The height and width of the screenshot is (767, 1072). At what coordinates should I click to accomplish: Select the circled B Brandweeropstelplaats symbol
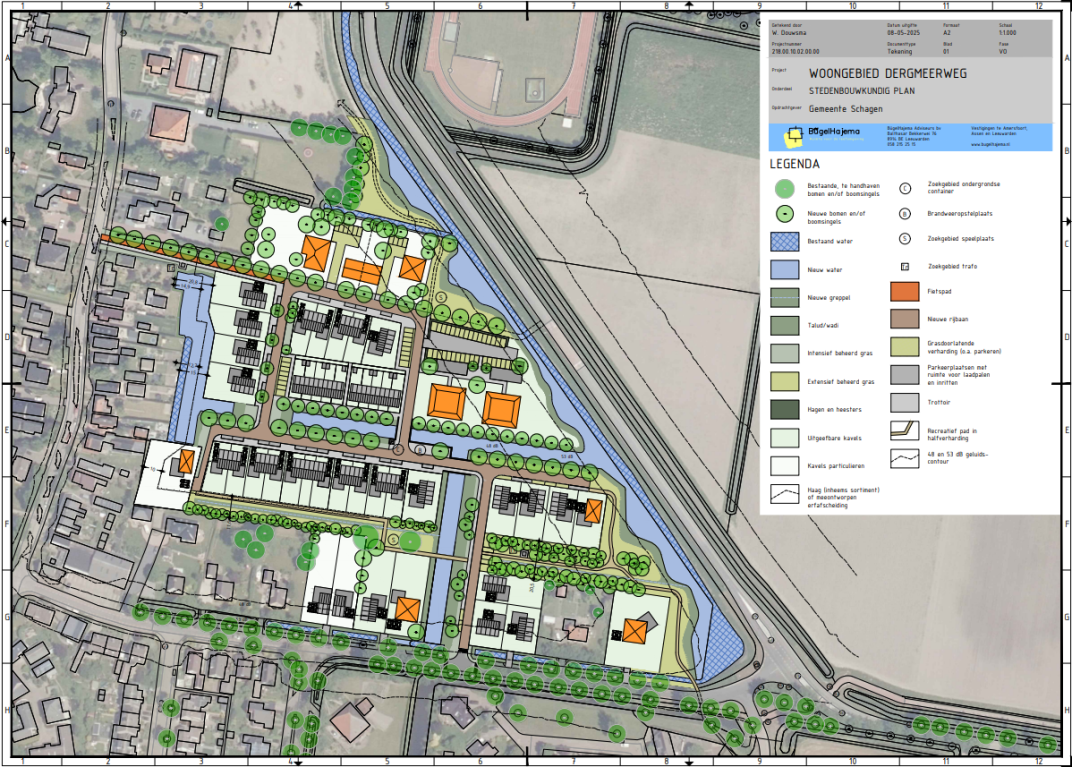coord(904,213)
